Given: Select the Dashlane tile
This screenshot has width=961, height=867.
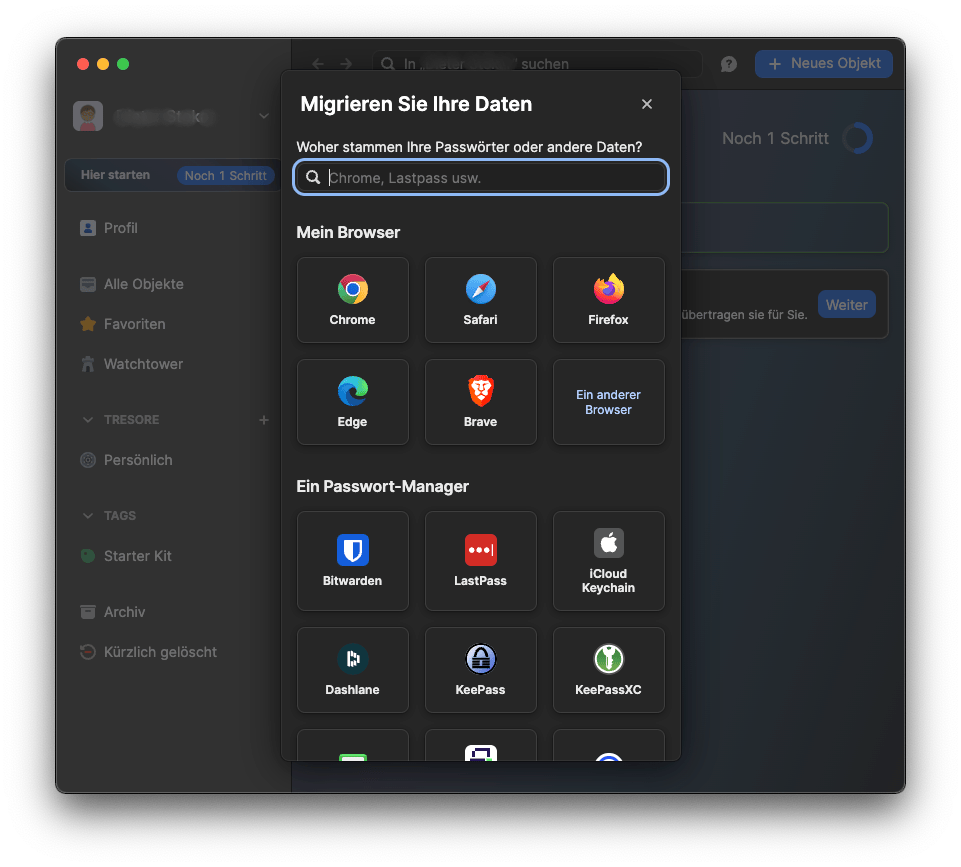Looking at the screenshot, I should [352, 670].
